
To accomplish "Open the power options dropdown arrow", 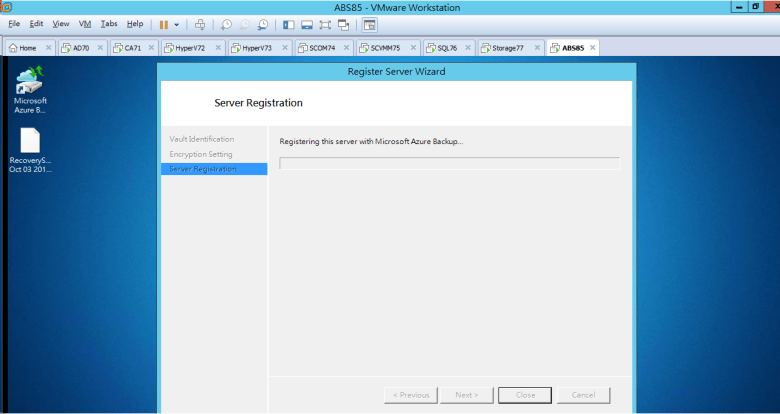I will tap(177, 24).
